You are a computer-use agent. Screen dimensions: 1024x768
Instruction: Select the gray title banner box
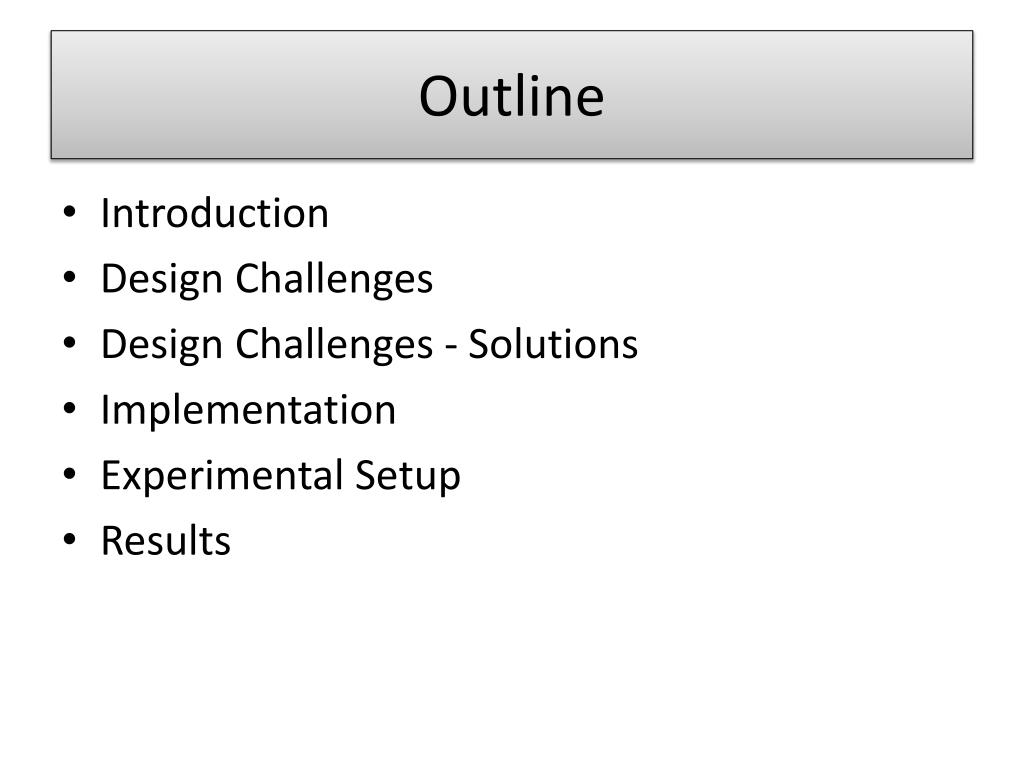tap(512, 94)
